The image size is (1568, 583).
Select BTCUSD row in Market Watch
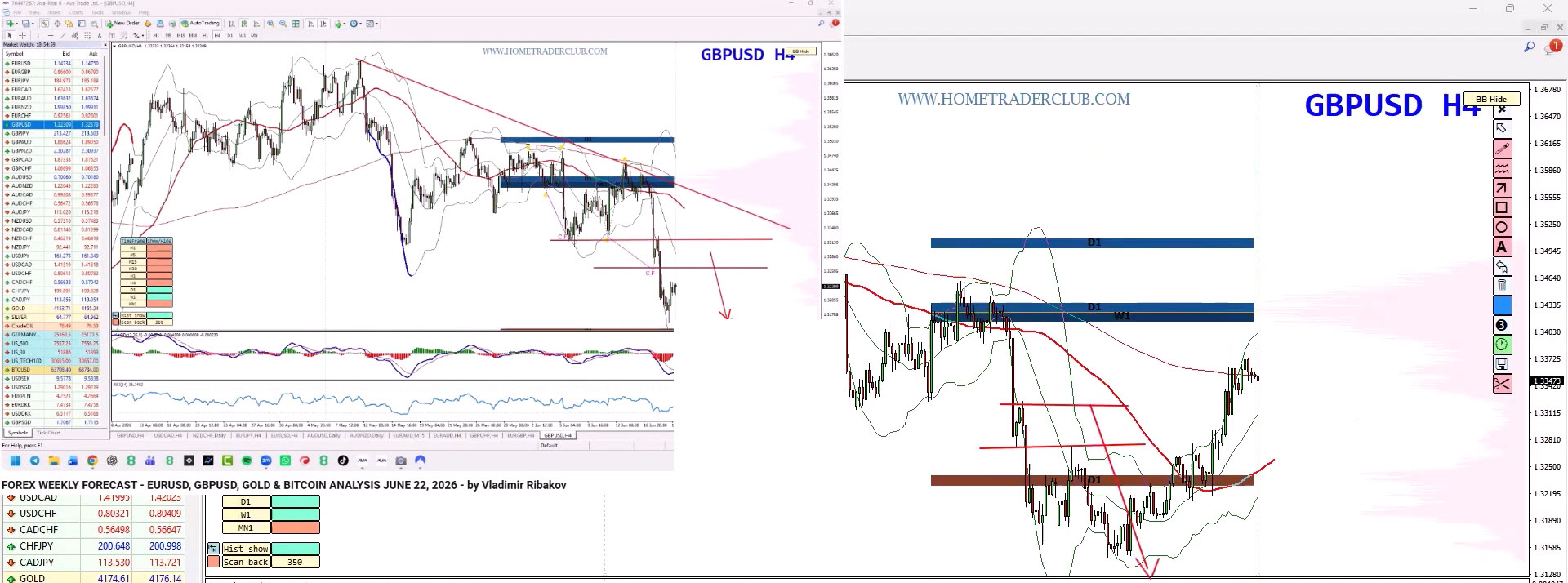(52, 370)
